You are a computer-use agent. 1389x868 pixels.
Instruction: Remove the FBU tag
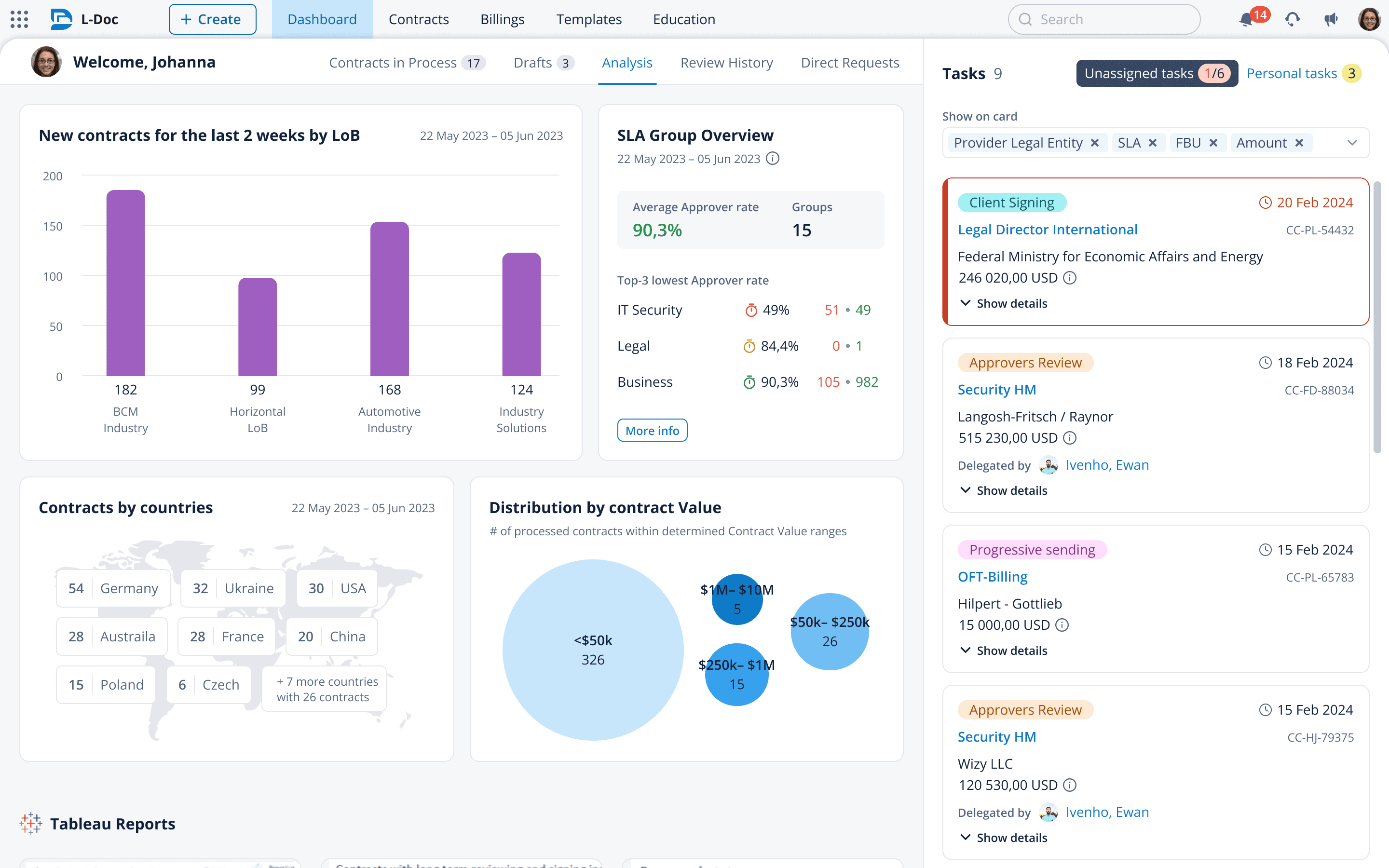click(x=1213, y=143)
